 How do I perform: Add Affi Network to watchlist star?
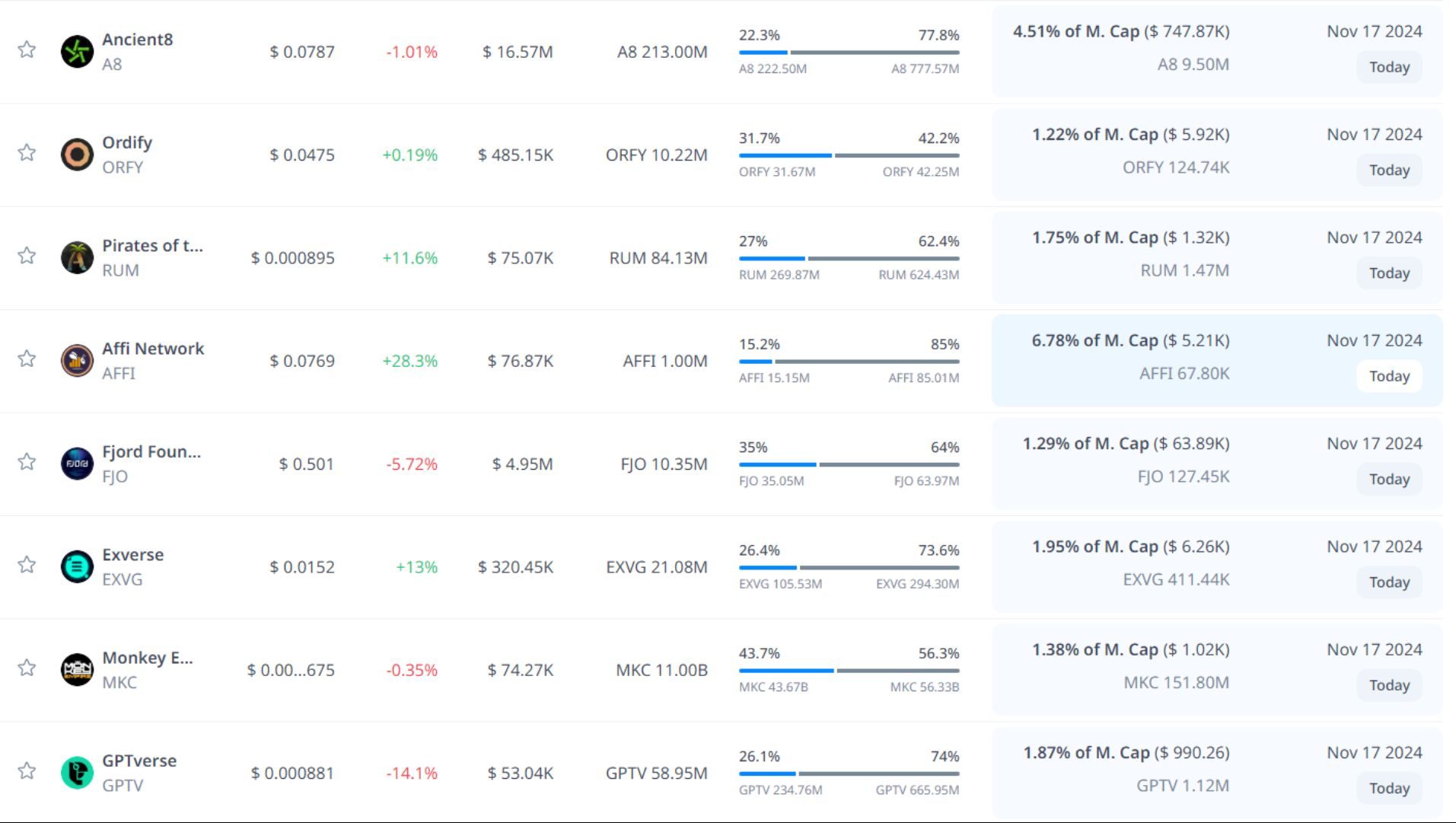27,359
